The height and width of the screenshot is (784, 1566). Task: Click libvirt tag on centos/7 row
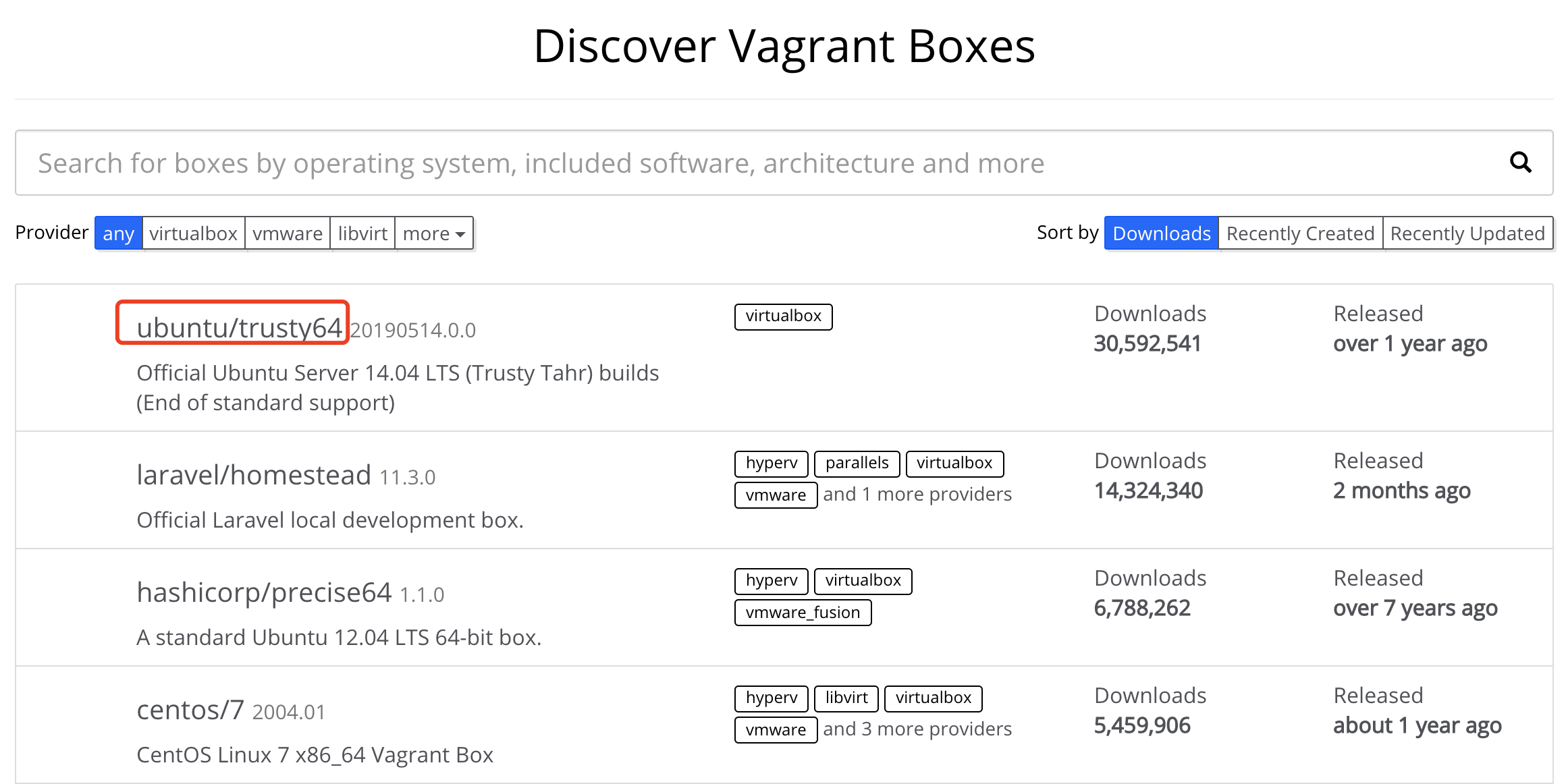[846, 698]
